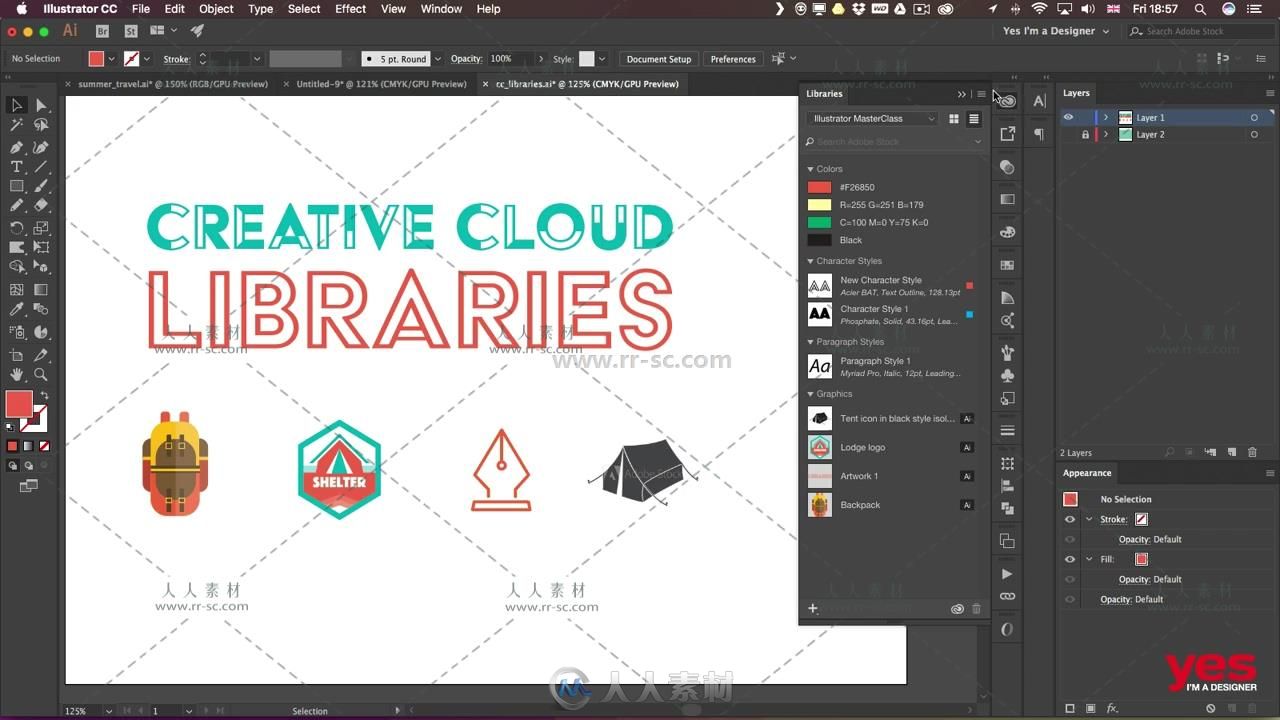Select the Type tool
Screen dimensions: 1280x720
click(x=17, y=167)
